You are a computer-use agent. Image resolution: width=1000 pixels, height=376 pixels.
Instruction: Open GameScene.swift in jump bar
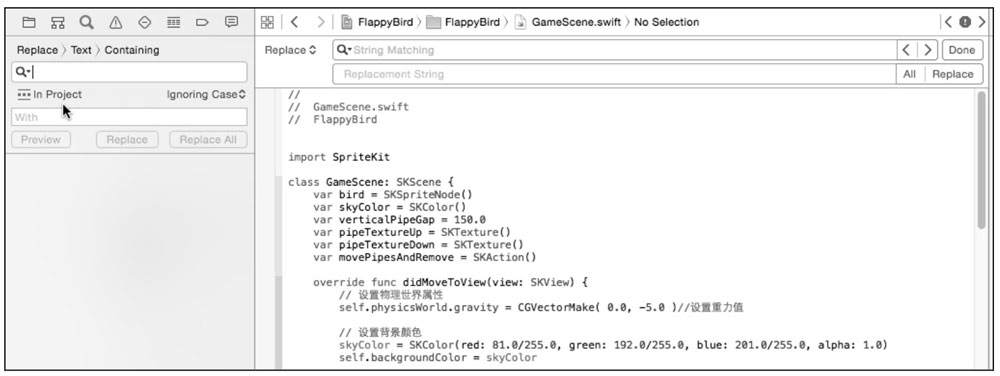(568, 22)
